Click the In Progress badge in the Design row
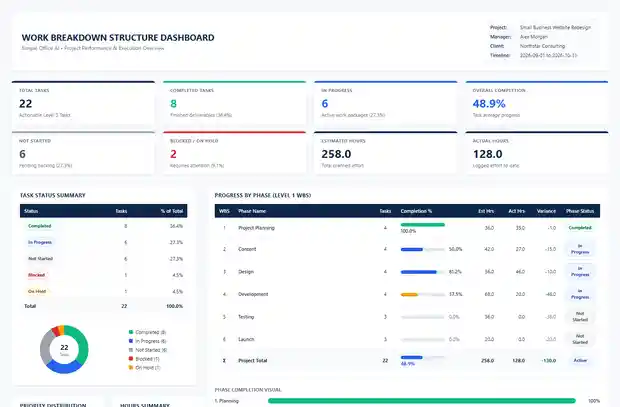 (580, 271)
